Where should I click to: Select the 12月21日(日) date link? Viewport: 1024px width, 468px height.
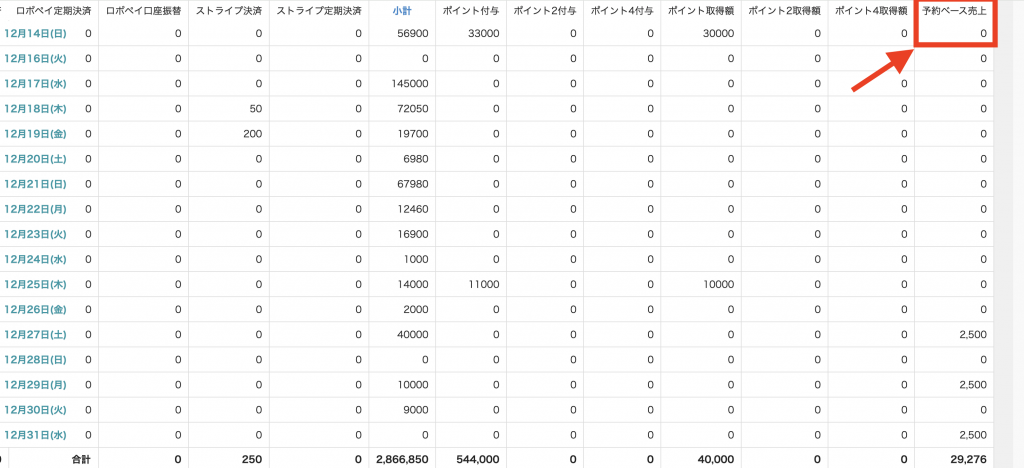coord(35,184)
